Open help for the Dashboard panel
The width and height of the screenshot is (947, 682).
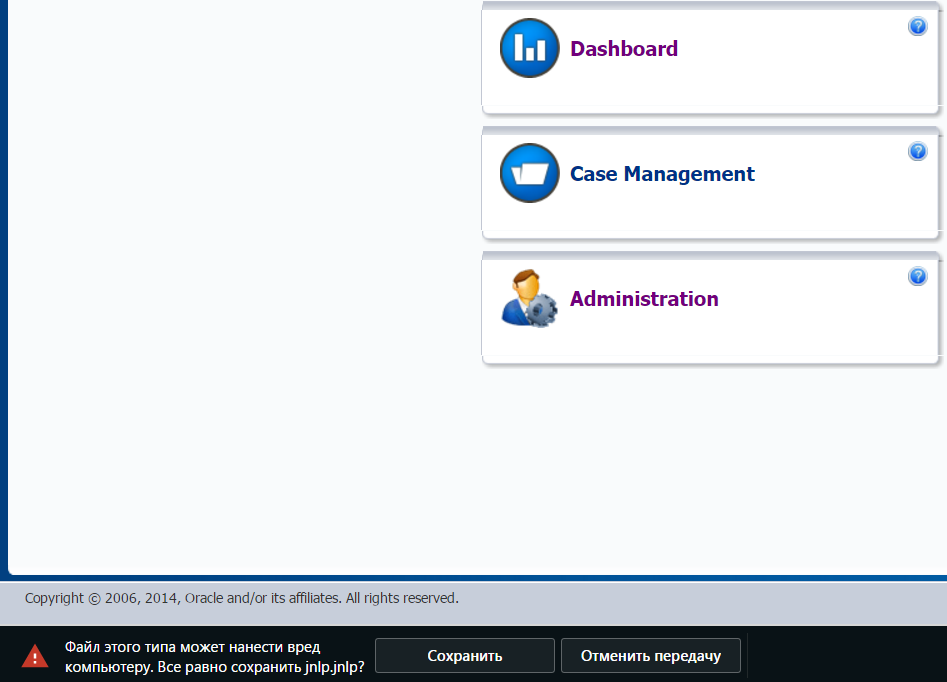pyautogui.click(x=917, y=27)
